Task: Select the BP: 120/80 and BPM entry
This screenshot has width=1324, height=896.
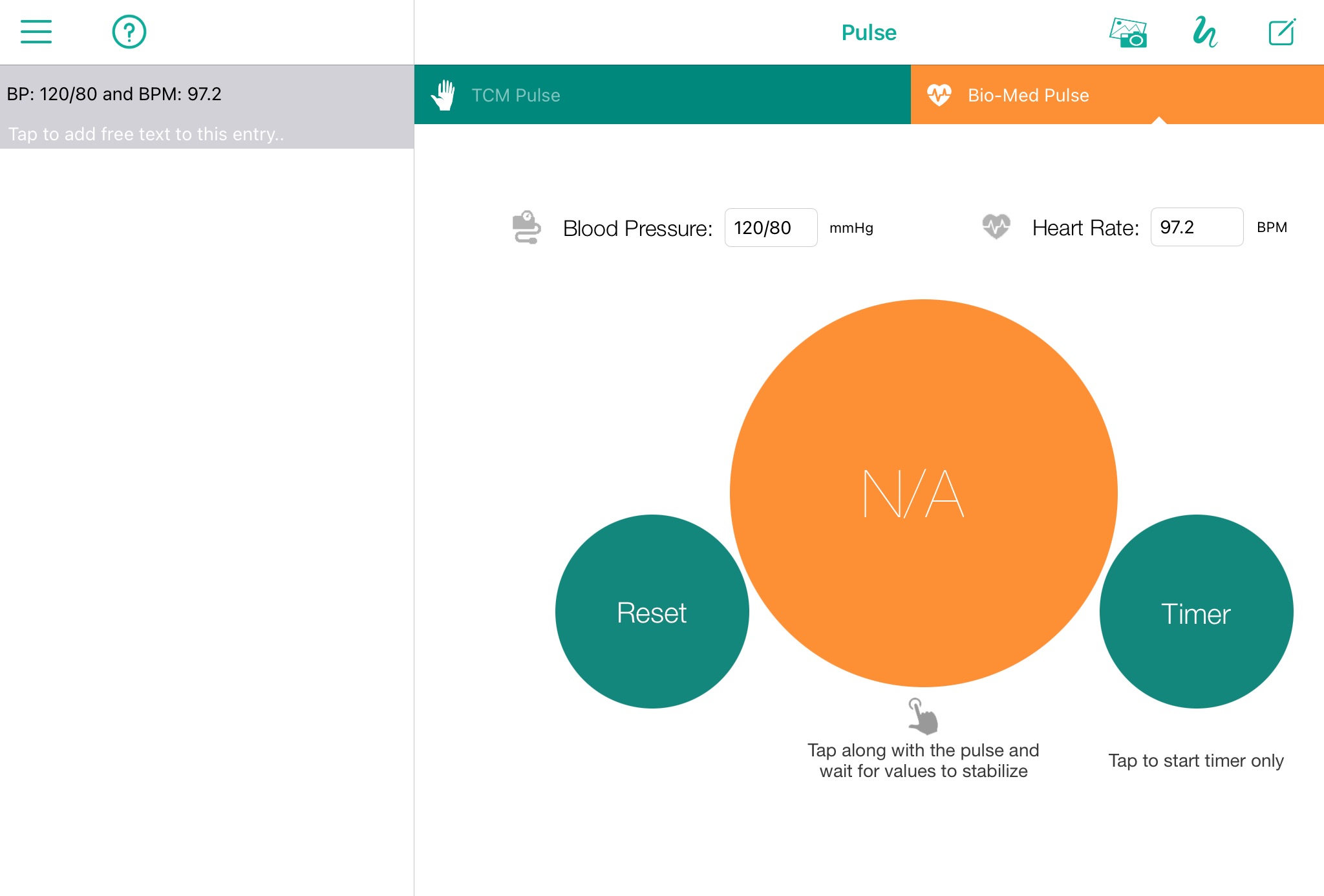Action: (114, 94)
